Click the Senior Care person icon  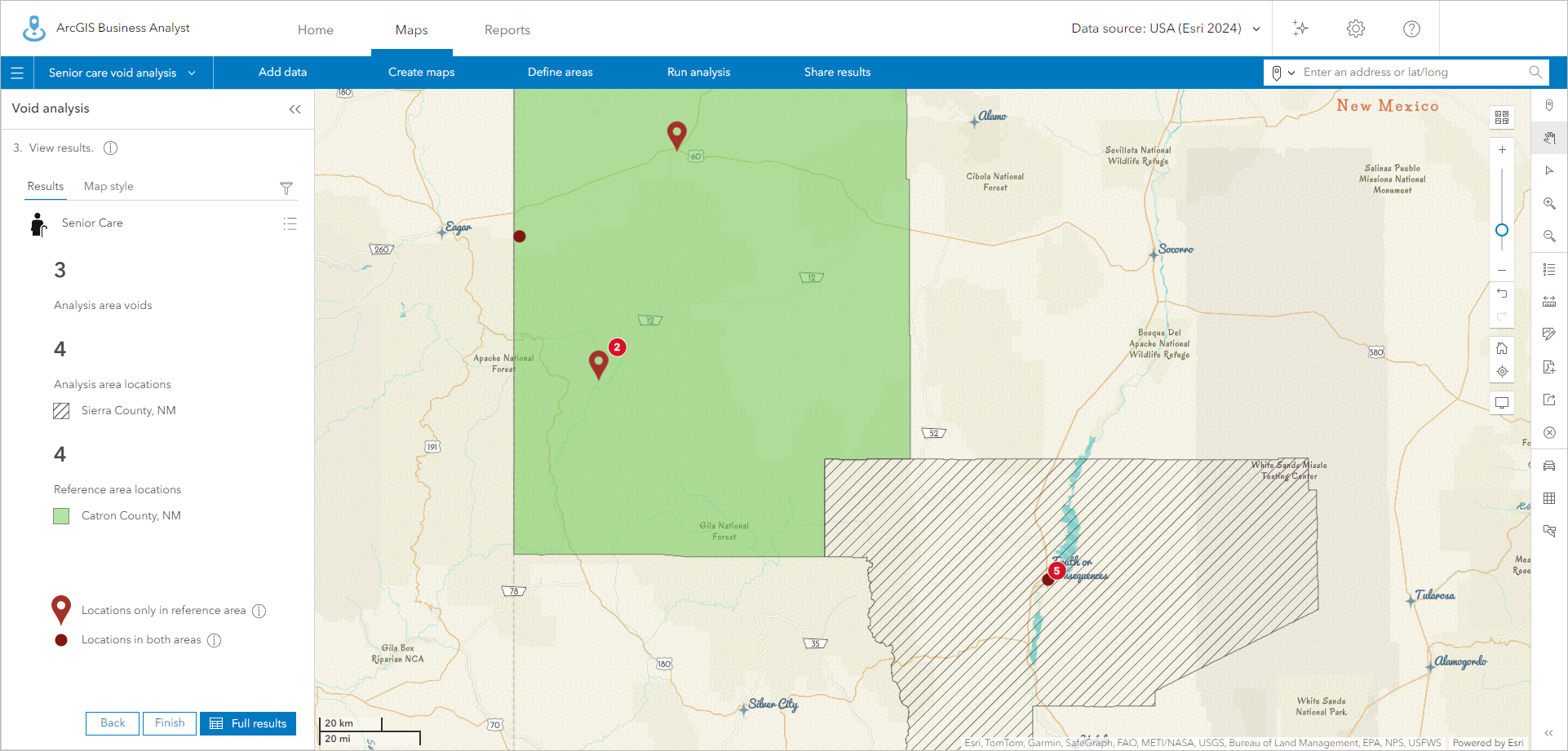38,225
